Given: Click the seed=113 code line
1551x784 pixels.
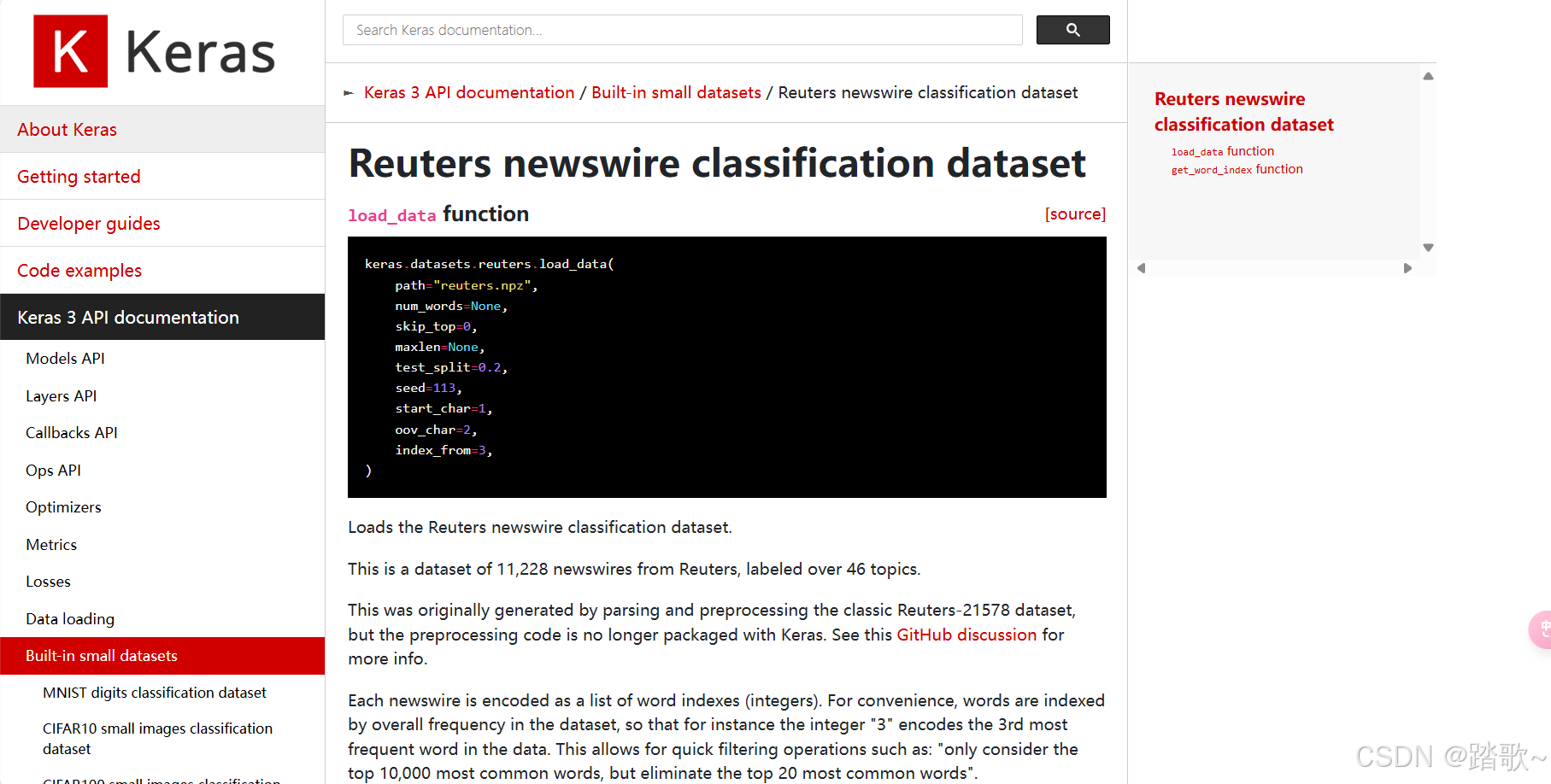Looking at the screenshot, I should [428, 388].
